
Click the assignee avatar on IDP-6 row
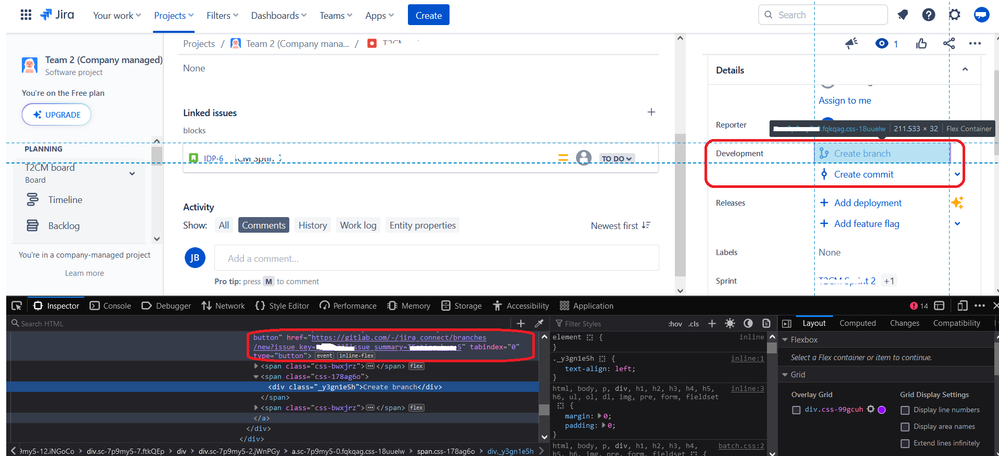[583, 158]
